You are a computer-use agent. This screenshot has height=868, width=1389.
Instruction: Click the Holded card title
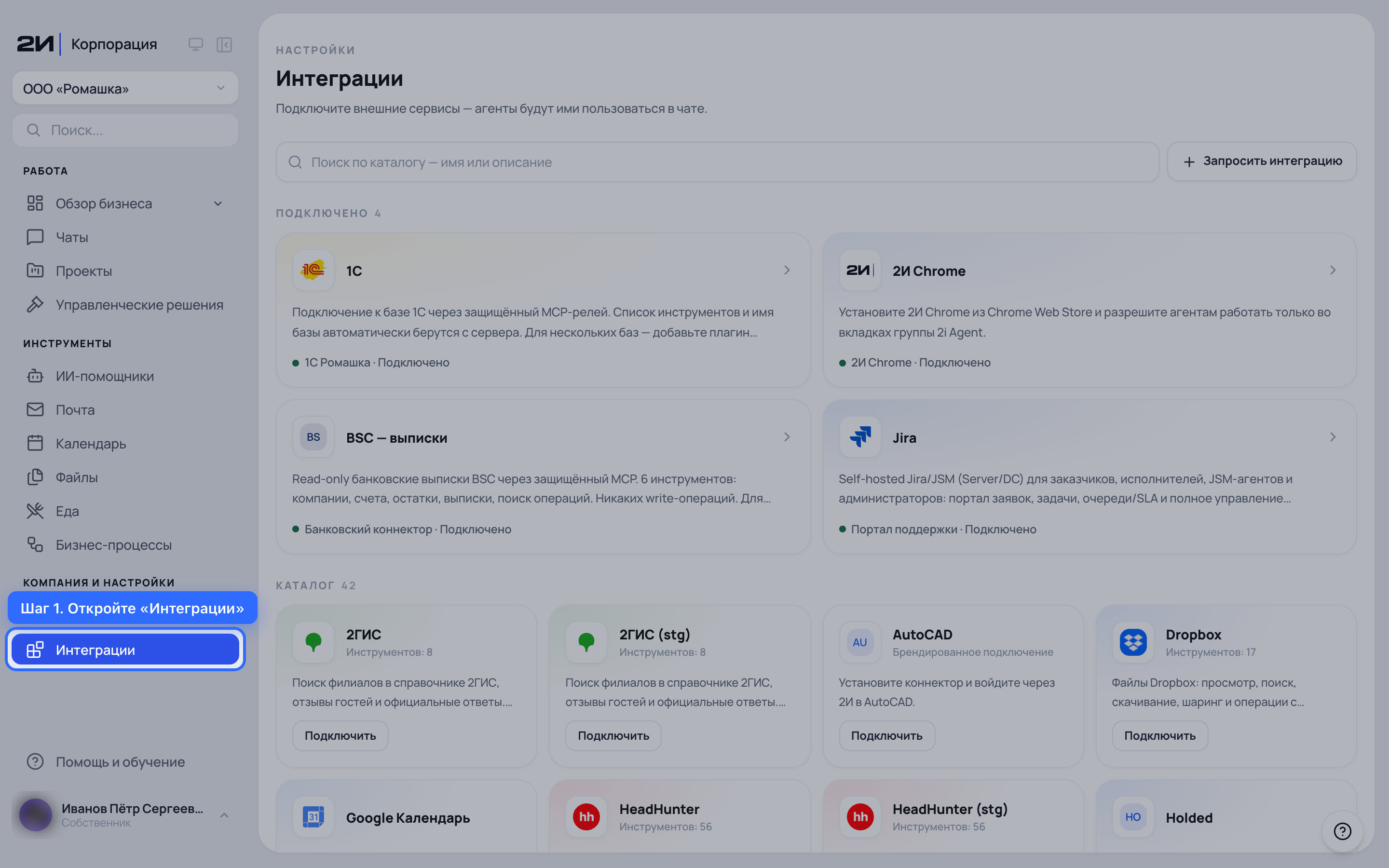(x=1189, y=817)
